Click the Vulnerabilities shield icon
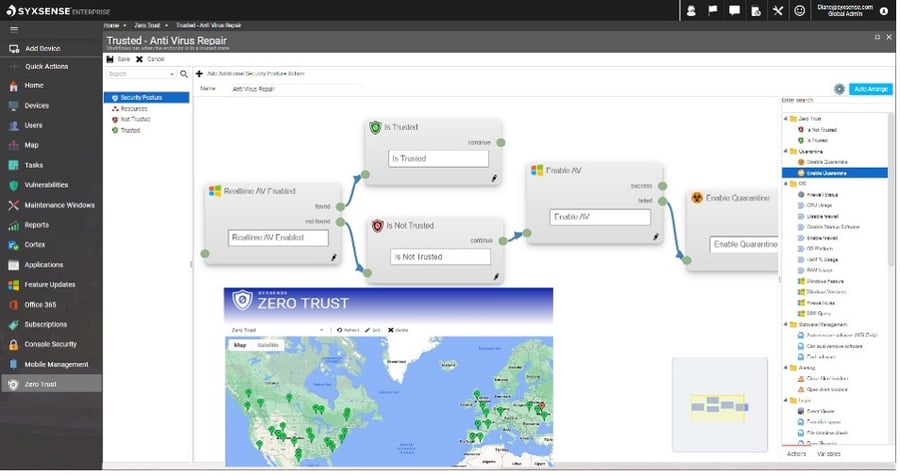Screen dimensions: 900x475 pos(13,185)
